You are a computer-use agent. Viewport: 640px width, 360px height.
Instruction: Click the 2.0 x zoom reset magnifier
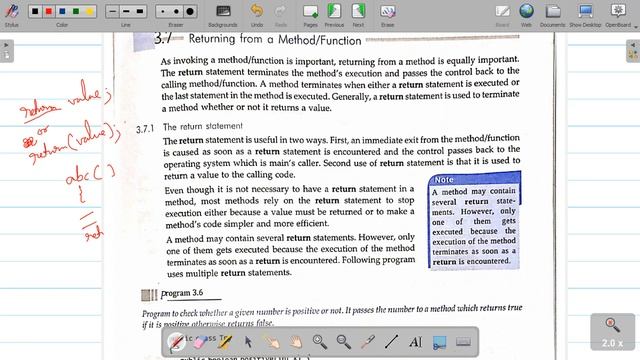[x=613, y=332]
